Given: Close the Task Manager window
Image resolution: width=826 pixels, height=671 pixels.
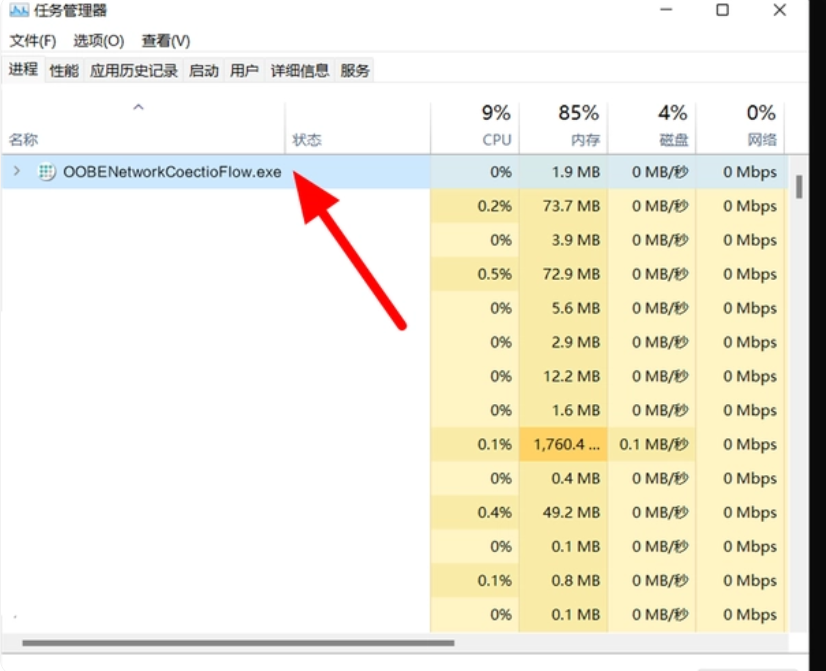Looking at the screenshot, I should pyautogui.click(x=780, y=9).
